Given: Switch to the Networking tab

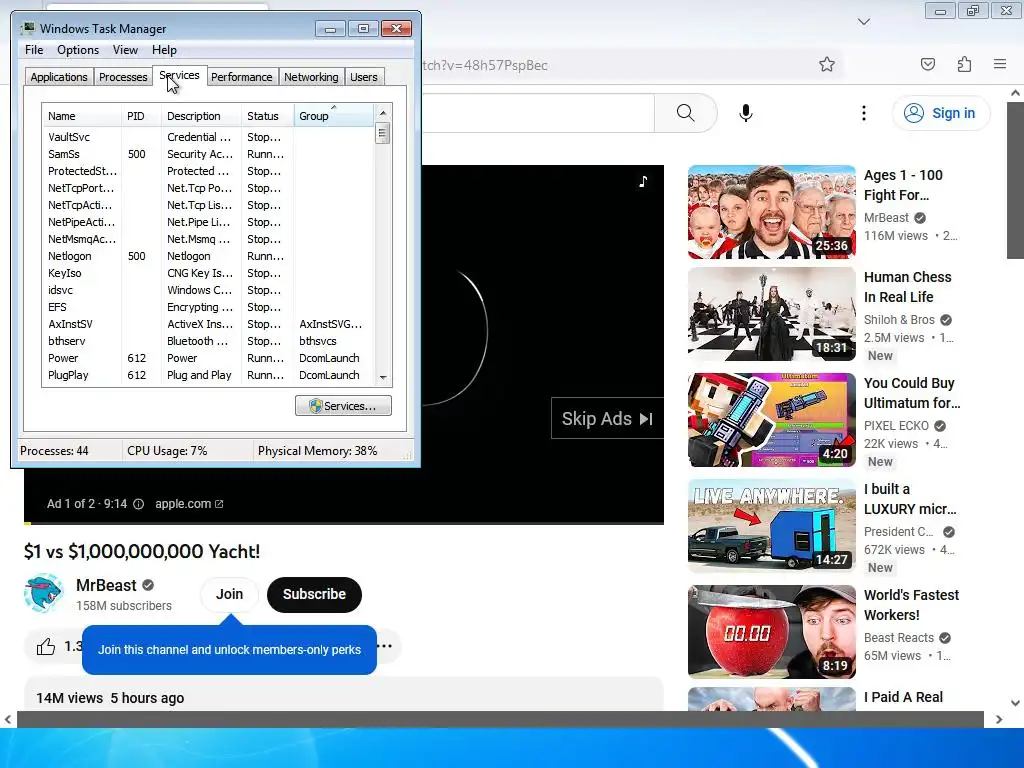Looking at the screenshot, I should point(311,77).
